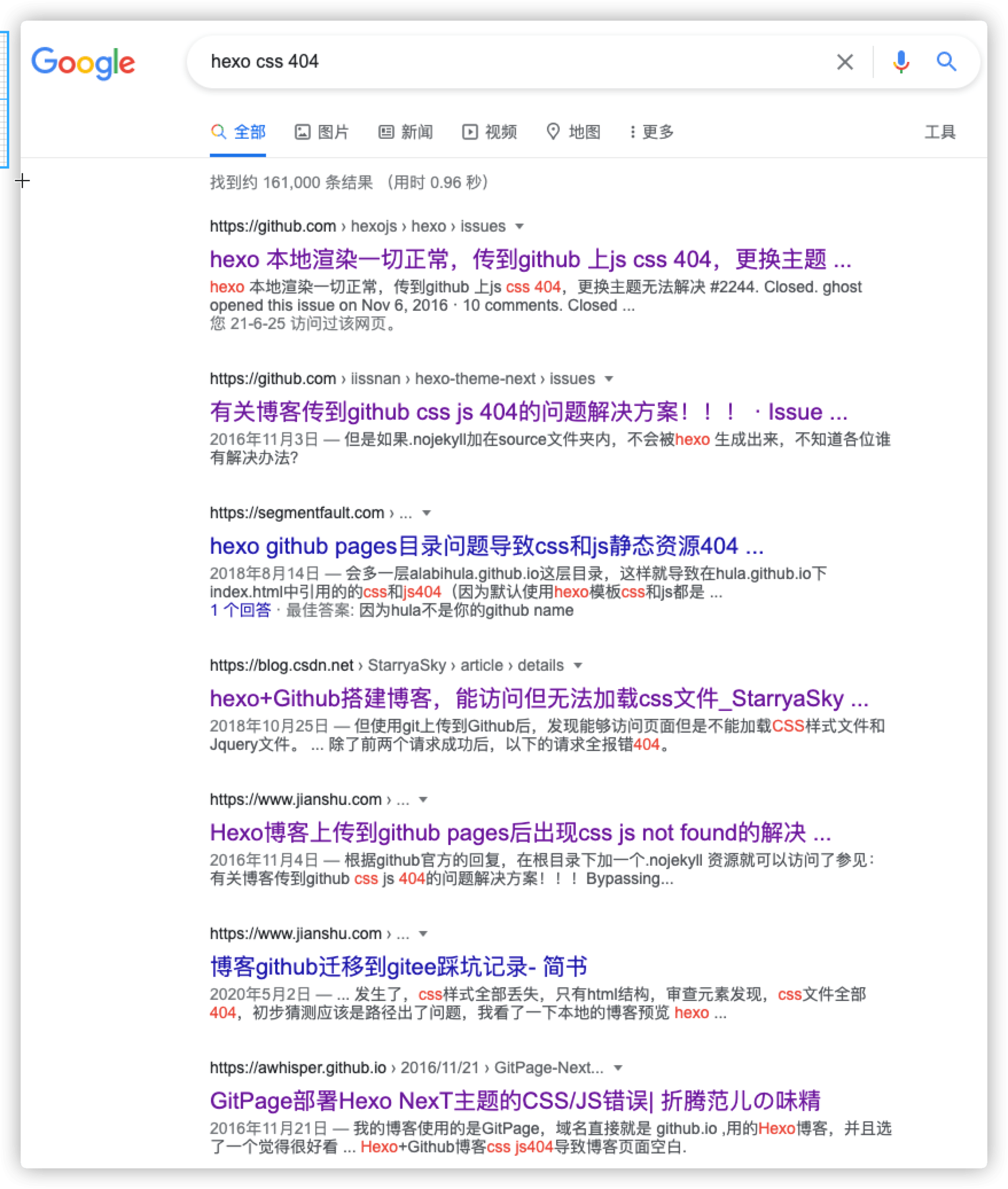Switch to the 图片 tab
Image resolution: width=1008 pixels, height=1189 pixels.
(x=322, y=132)
